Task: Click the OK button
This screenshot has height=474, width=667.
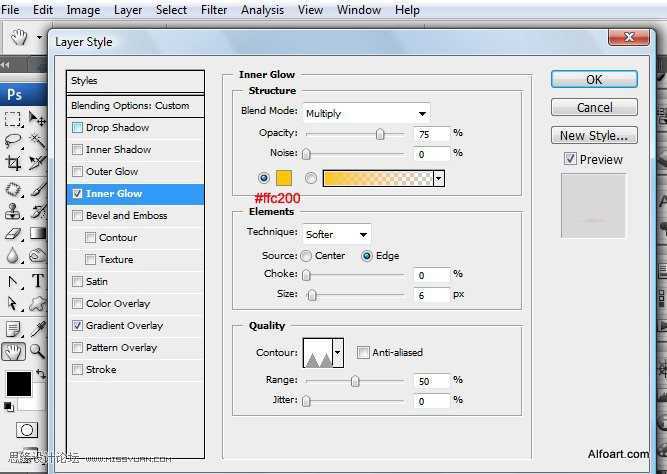Action: 594,79
